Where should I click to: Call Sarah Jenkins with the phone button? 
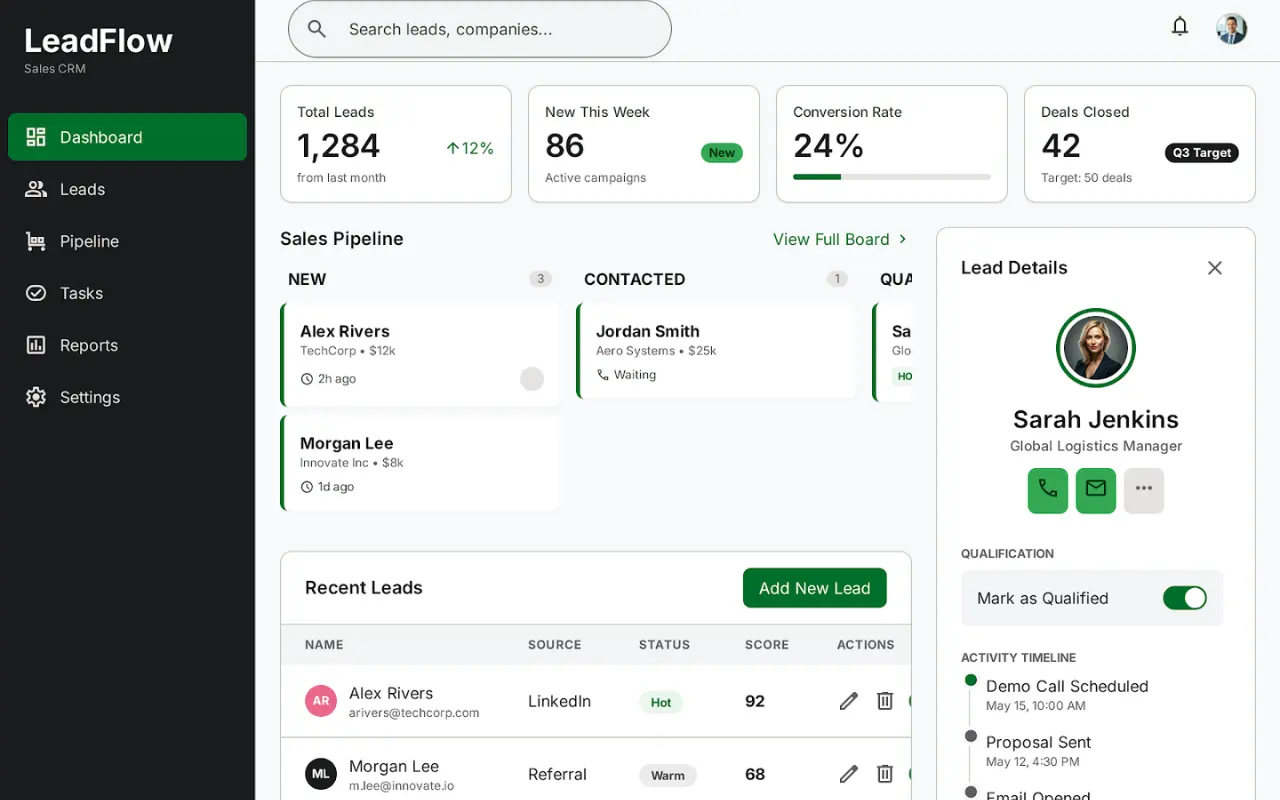(1048, 490)
